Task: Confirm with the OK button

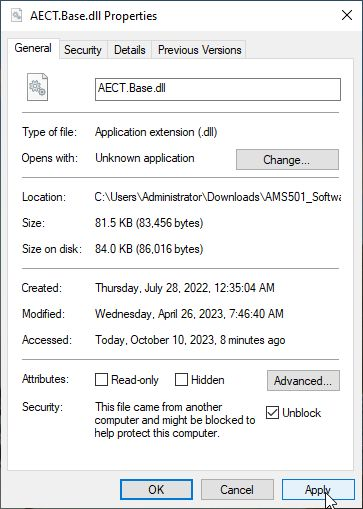Action: (x=156, y=490)
